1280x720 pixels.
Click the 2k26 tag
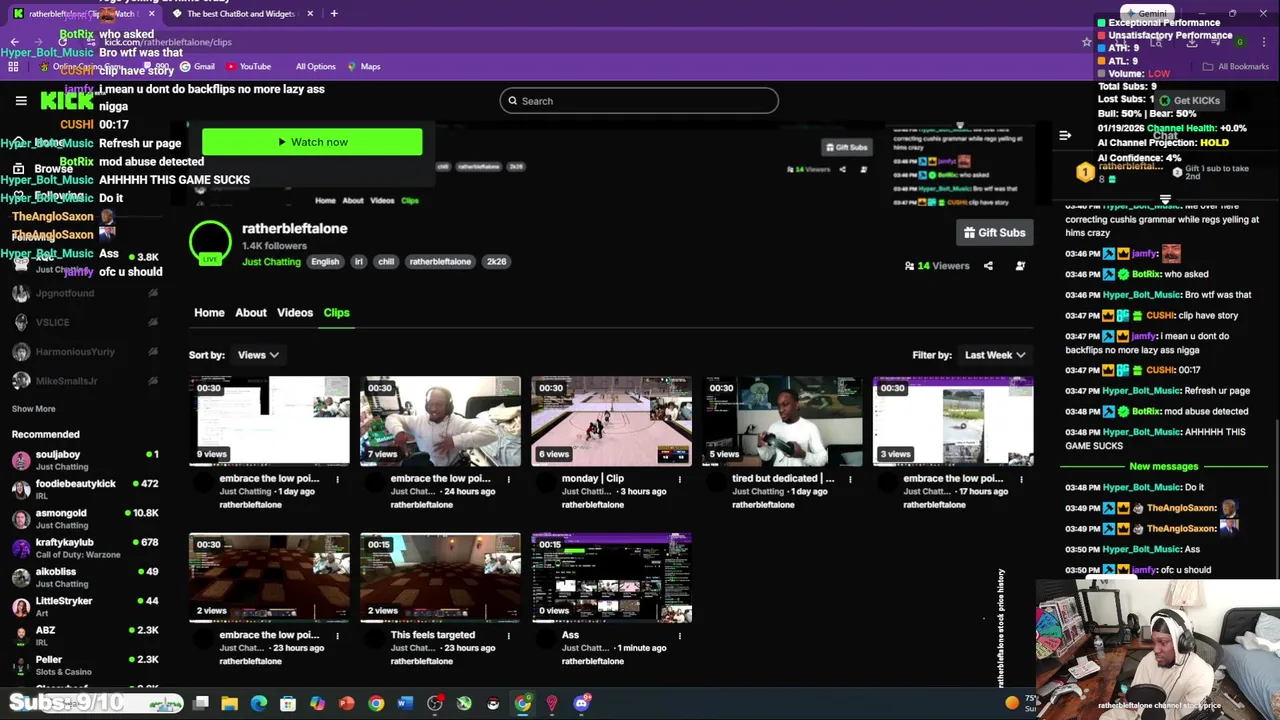(496, 262)
